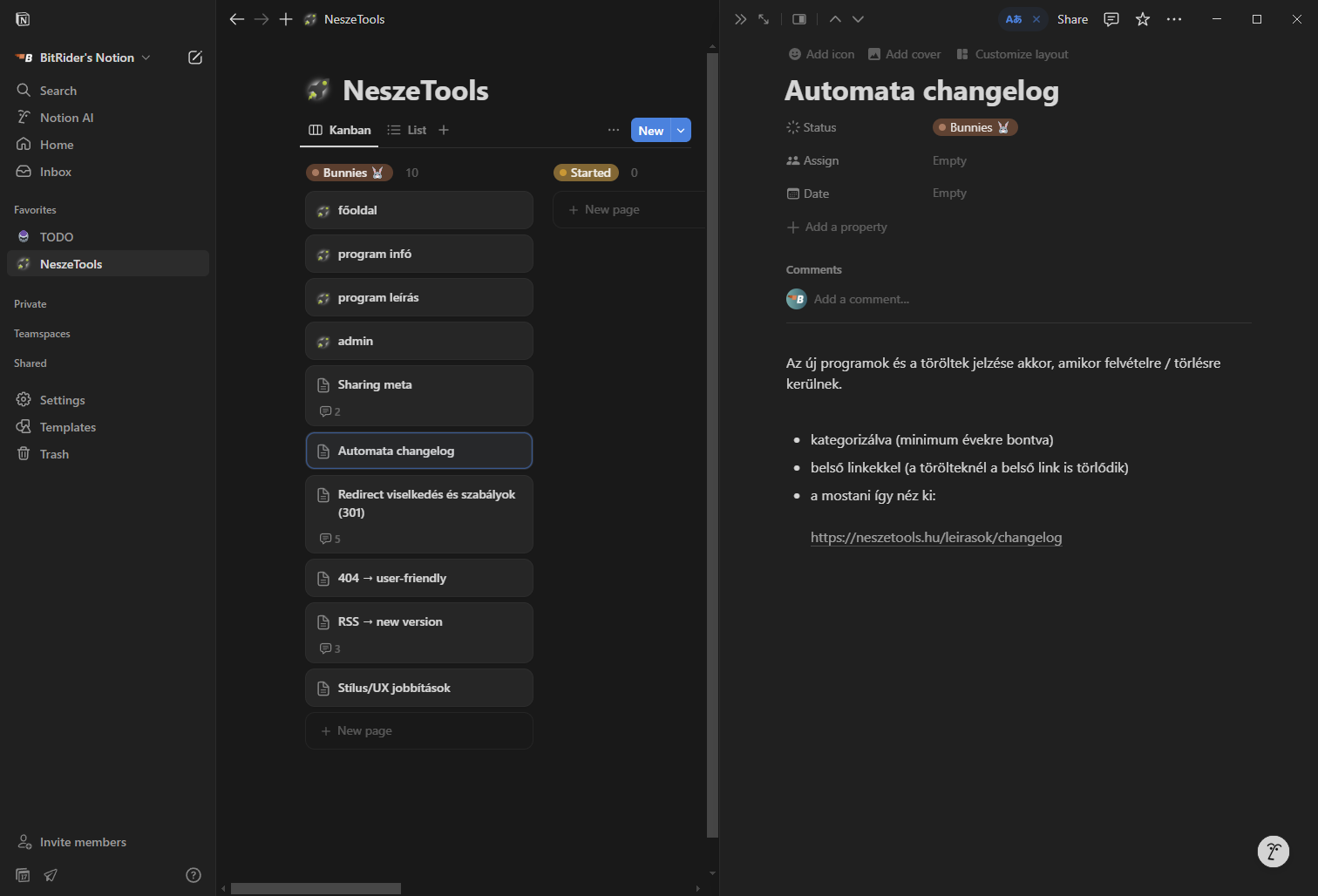Set the empty Assign property value
1318x896 pixels.
pos(949,160)
